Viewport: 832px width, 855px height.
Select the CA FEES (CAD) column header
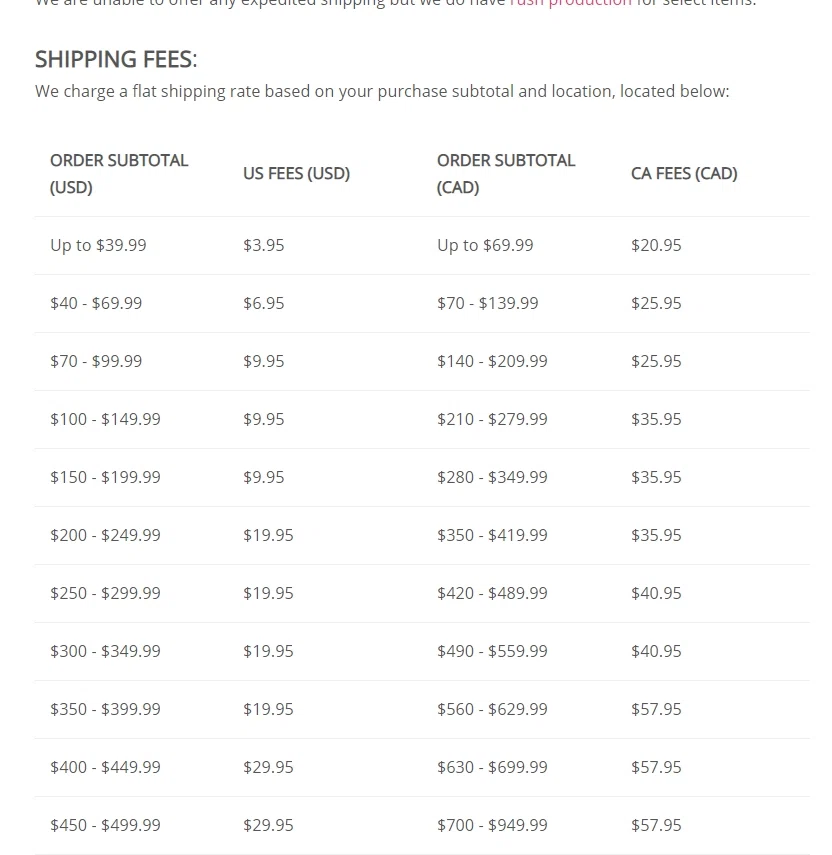pos(684,173)
